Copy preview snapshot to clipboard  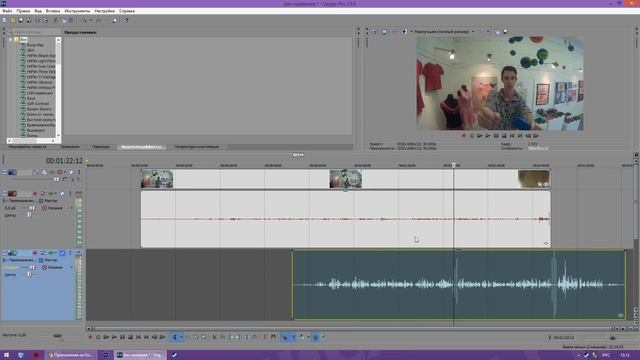coord(497,31)
